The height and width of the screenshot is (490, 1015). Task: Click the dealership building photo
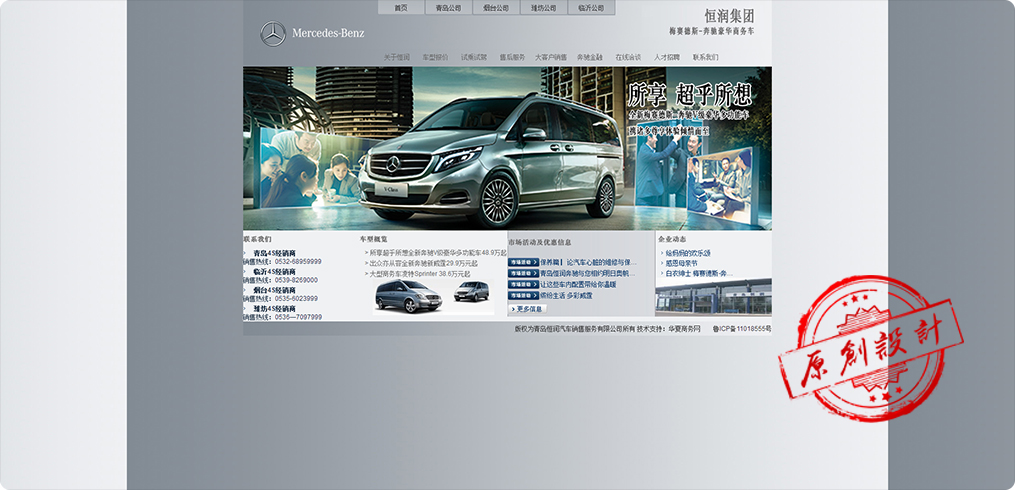click(x=713, y=297)
